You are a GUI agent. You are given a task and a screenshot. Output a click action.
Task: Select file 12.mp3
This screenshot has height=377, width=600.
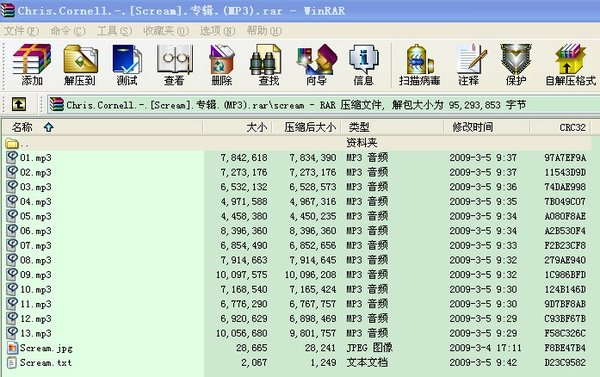click(x=36, y=318)
